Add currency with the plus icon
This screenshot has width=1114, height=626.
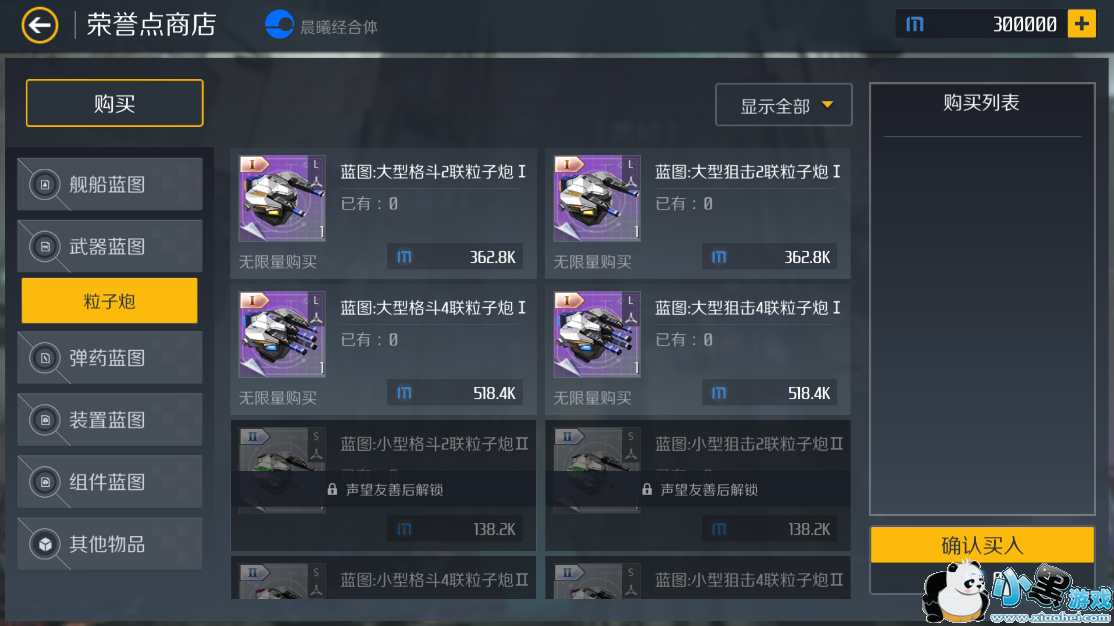pos(1081,24)
